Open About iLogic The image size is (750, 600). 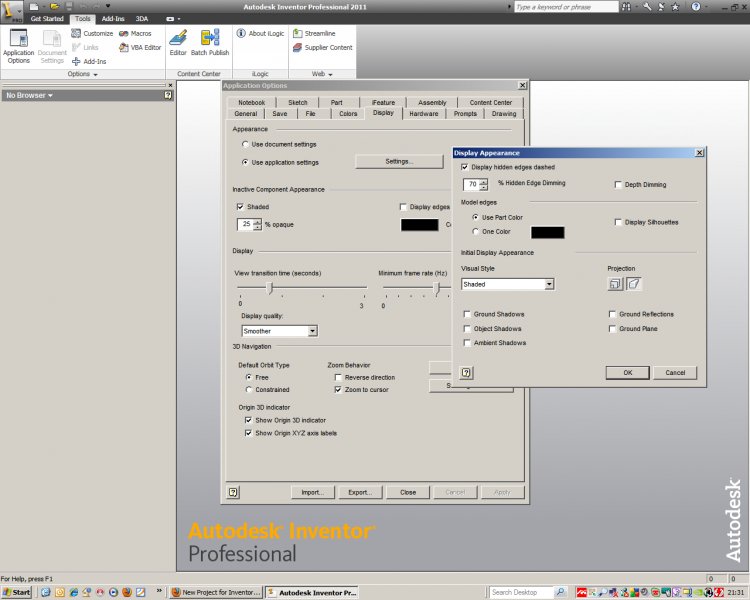[260, 33]
